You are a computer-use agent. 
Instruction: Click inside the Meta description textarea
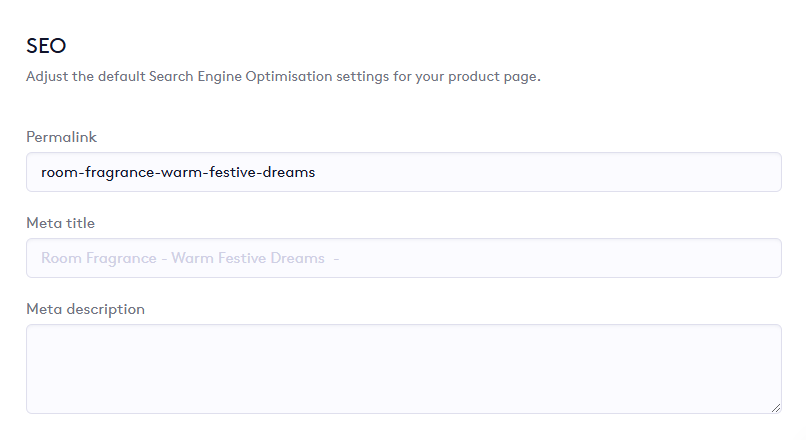(x=403, y=368)
